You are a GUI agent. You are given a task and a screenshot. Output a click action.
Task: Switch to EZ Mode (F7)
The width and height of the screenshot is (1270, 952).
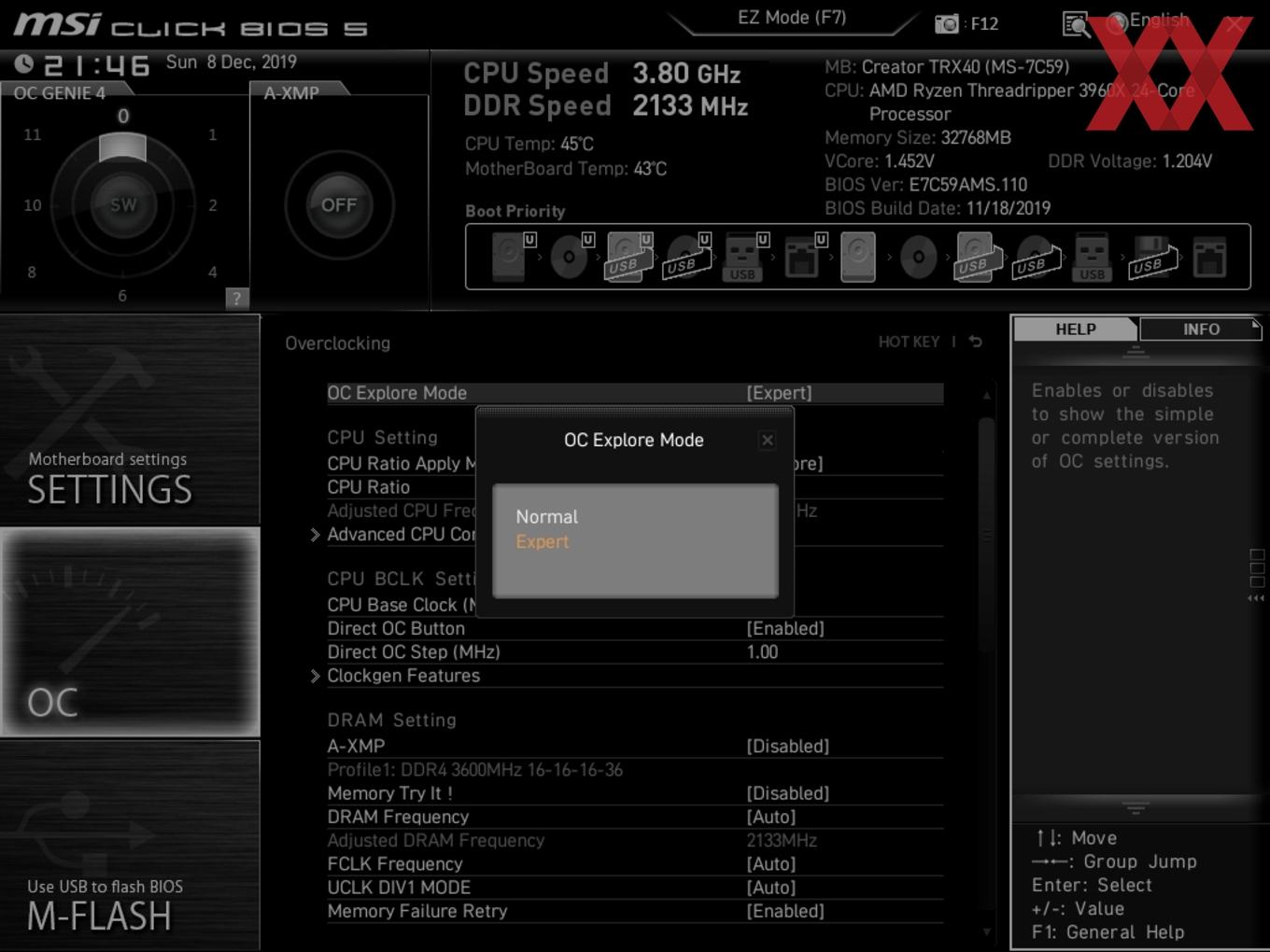pos(792,18)
